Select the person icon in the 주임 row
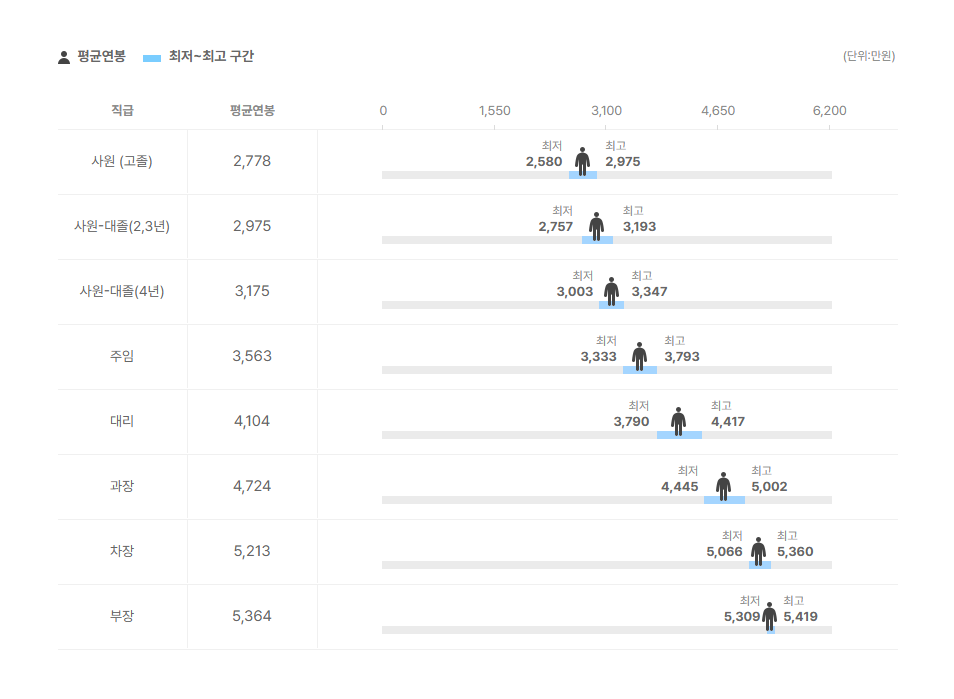954x699 pixels. tap(639, 356)
